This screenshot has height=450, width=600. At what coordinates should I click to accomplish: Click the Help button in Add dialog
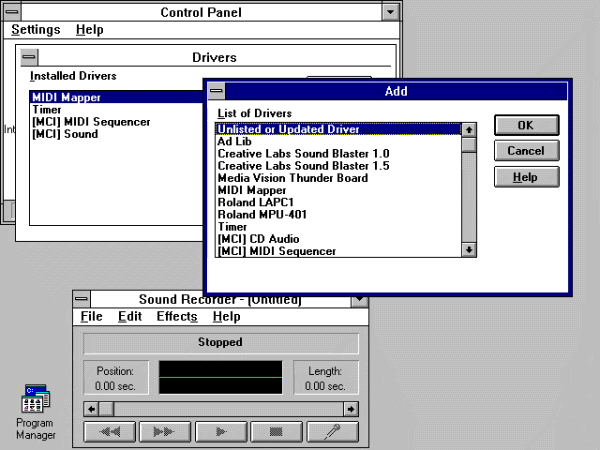[x=527, y=177]
